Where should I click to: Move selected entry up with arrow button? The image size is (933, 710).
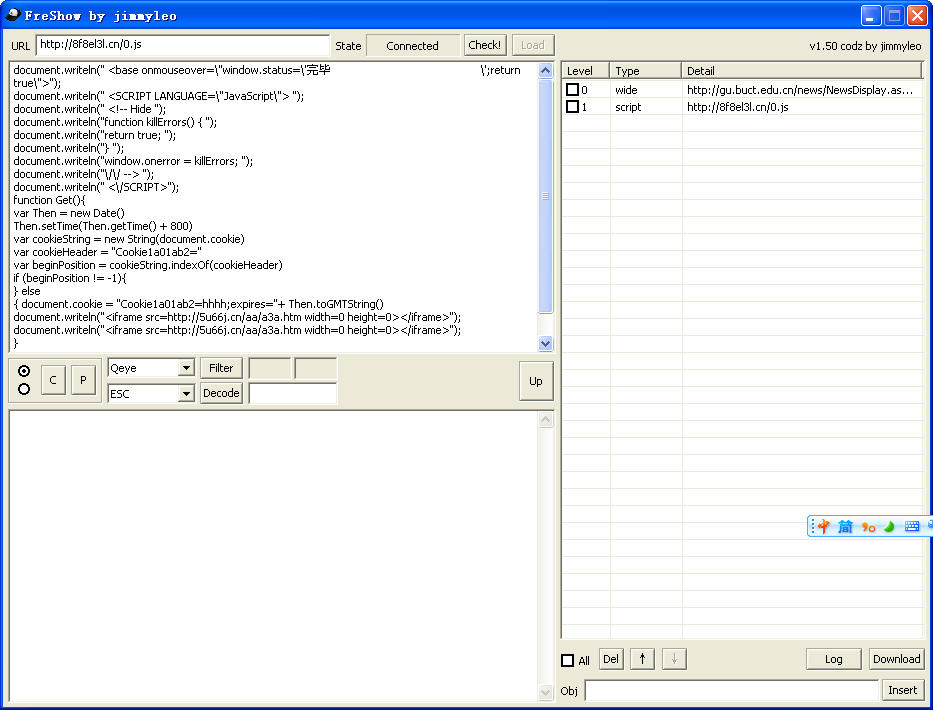tap(643, 659)
